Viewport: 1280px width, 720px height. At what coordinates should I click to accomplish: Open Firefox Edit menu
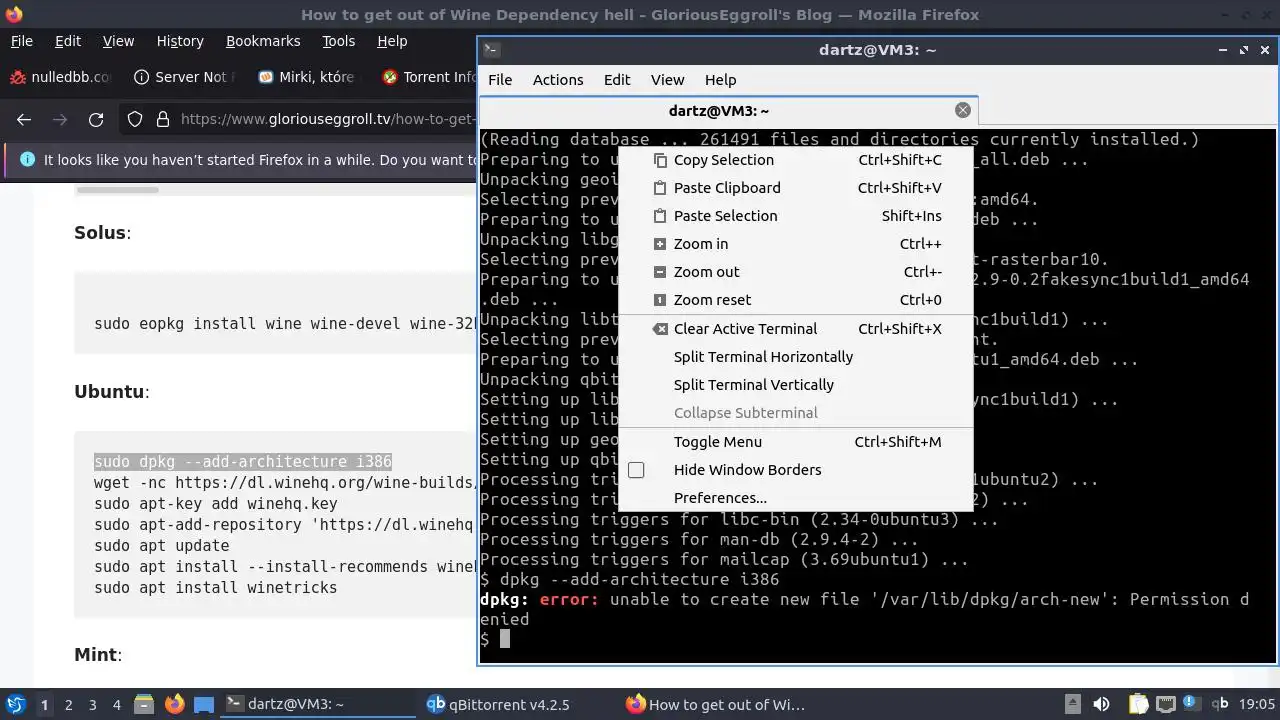coord(68,41)
